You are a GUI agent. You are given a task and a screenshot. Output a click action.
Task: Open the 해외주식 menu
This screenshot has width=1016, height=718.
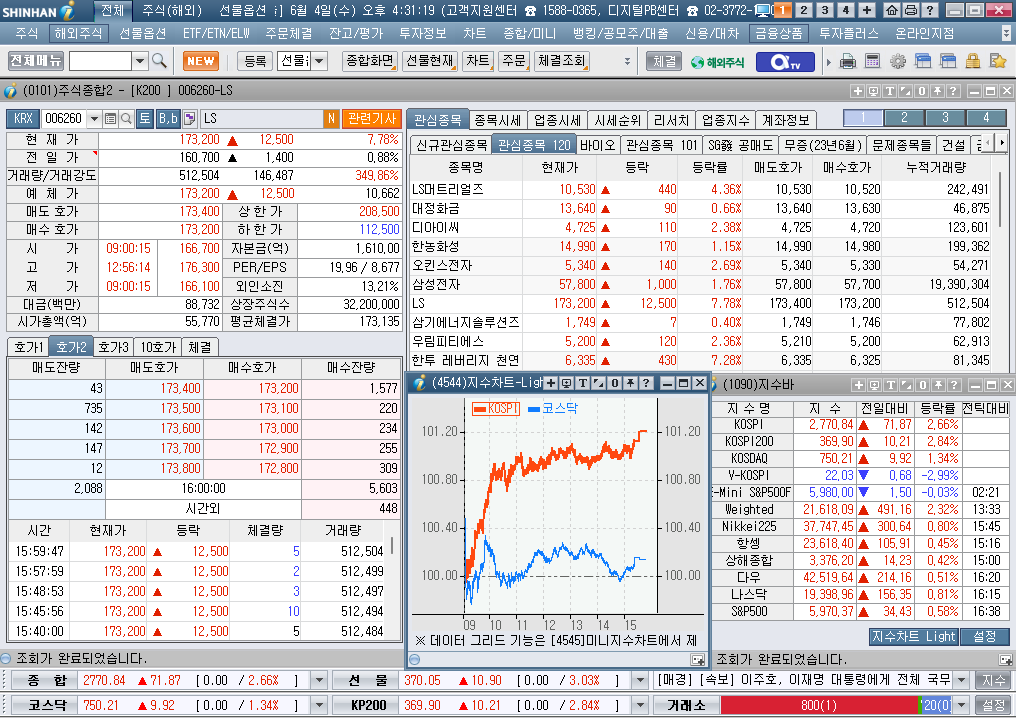tap(78, 33)
